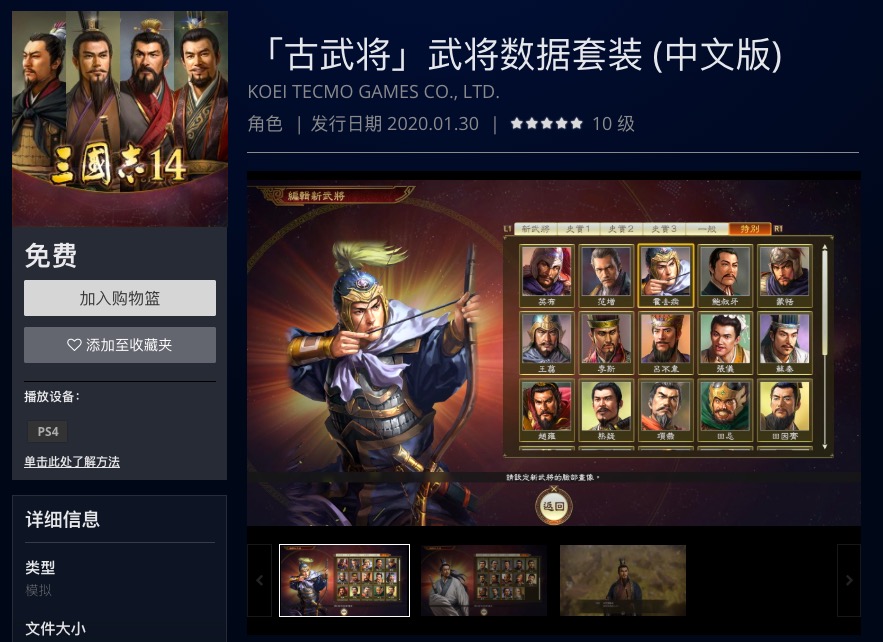The width and height of the screenshot is (883, 642).
Task: Select the 项燕 character portrait
Action: pos(666,410)
